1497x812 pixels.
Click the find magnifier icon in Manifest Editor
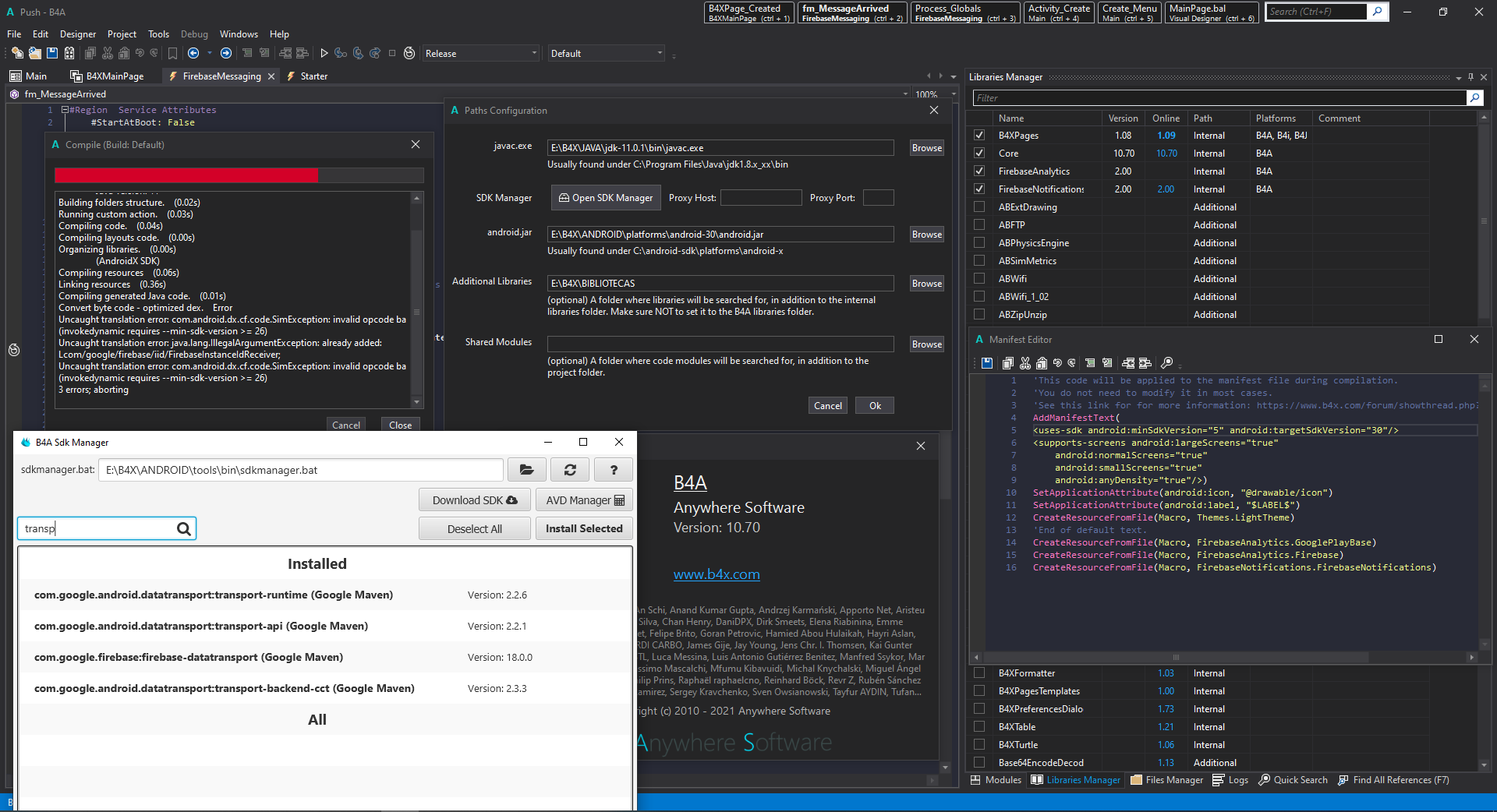pos(1166,363)
